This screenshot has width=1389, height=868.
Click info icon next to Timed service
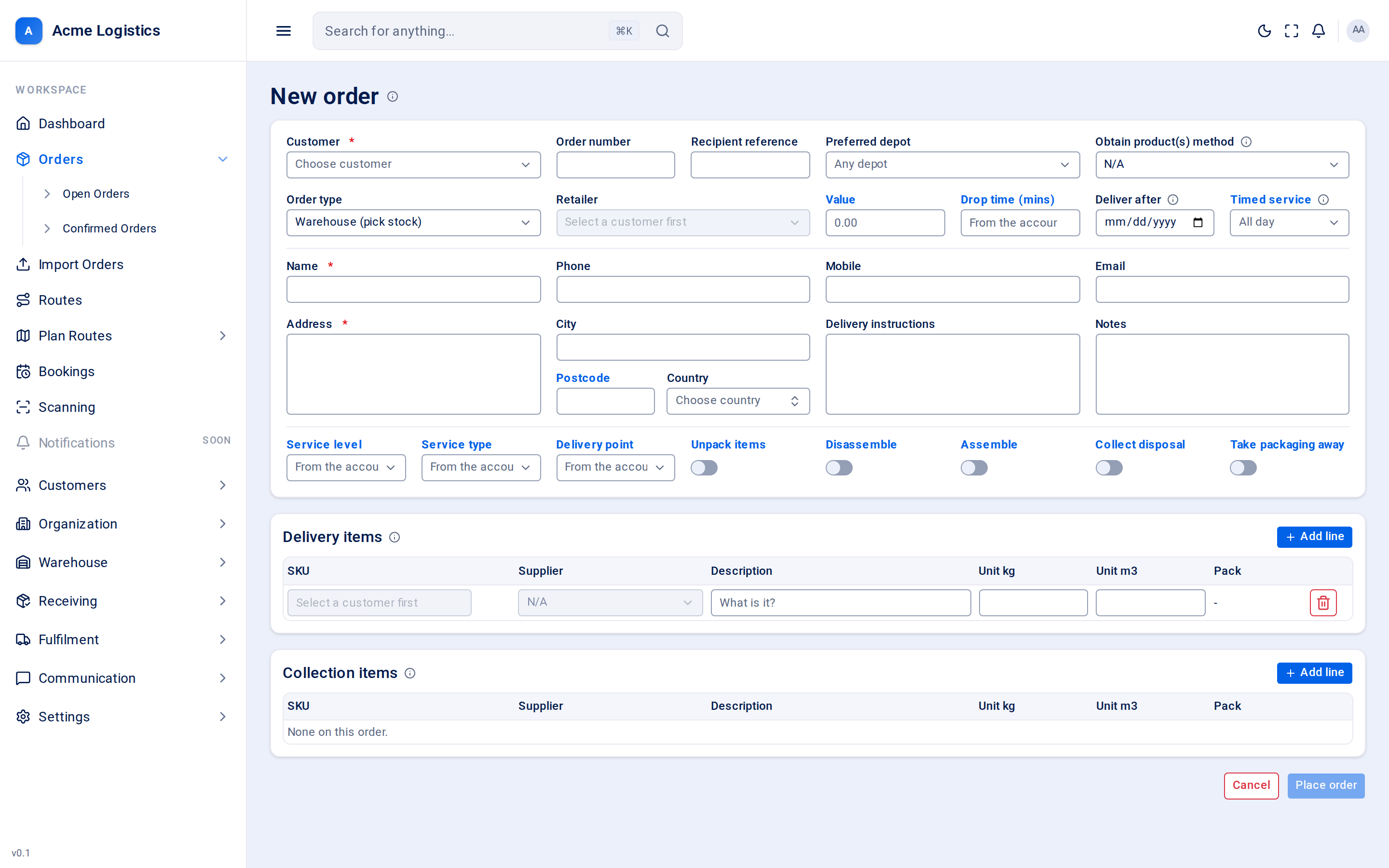[x=1323, y=200]
